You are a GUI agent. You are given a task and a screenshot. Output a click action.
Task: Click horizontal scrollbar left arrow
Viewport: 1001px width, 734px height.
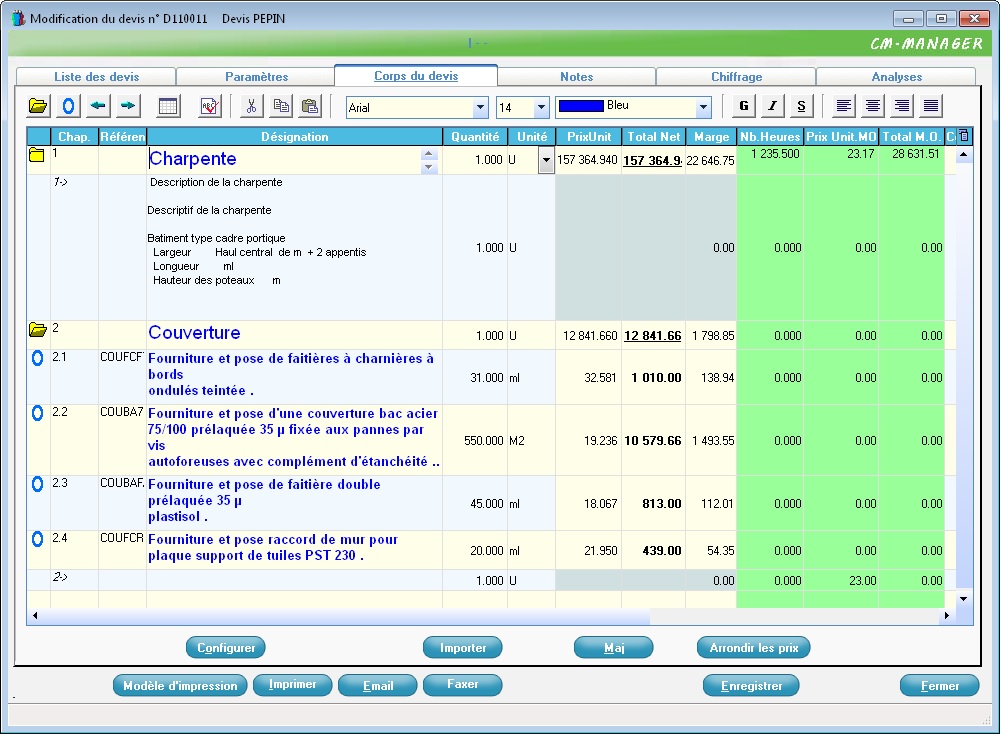[35, 615]
